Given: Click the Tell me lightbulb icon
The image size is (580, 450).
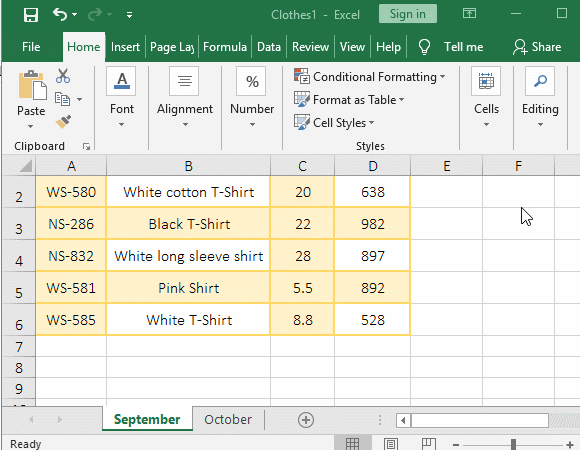Looking at the screenshot, I should [x=424, y=47].
